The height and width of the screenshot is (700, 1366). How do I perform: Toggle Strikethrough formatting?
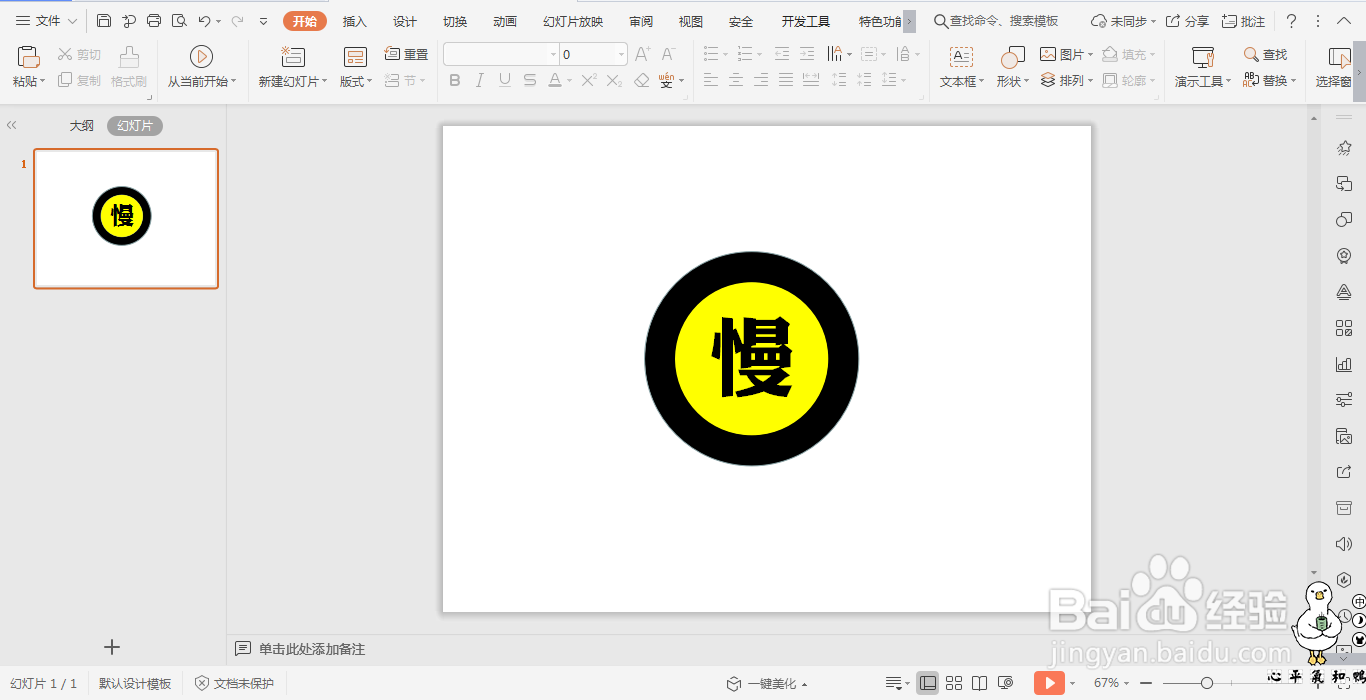click(530, 80)
